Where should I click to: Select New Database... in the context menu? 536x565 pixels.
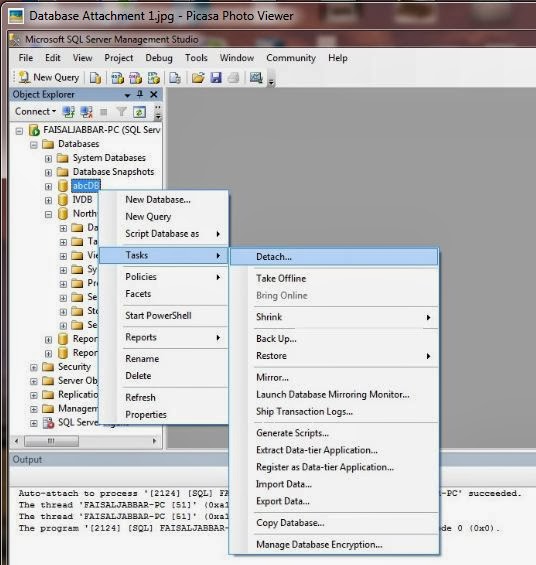point(164,199)
